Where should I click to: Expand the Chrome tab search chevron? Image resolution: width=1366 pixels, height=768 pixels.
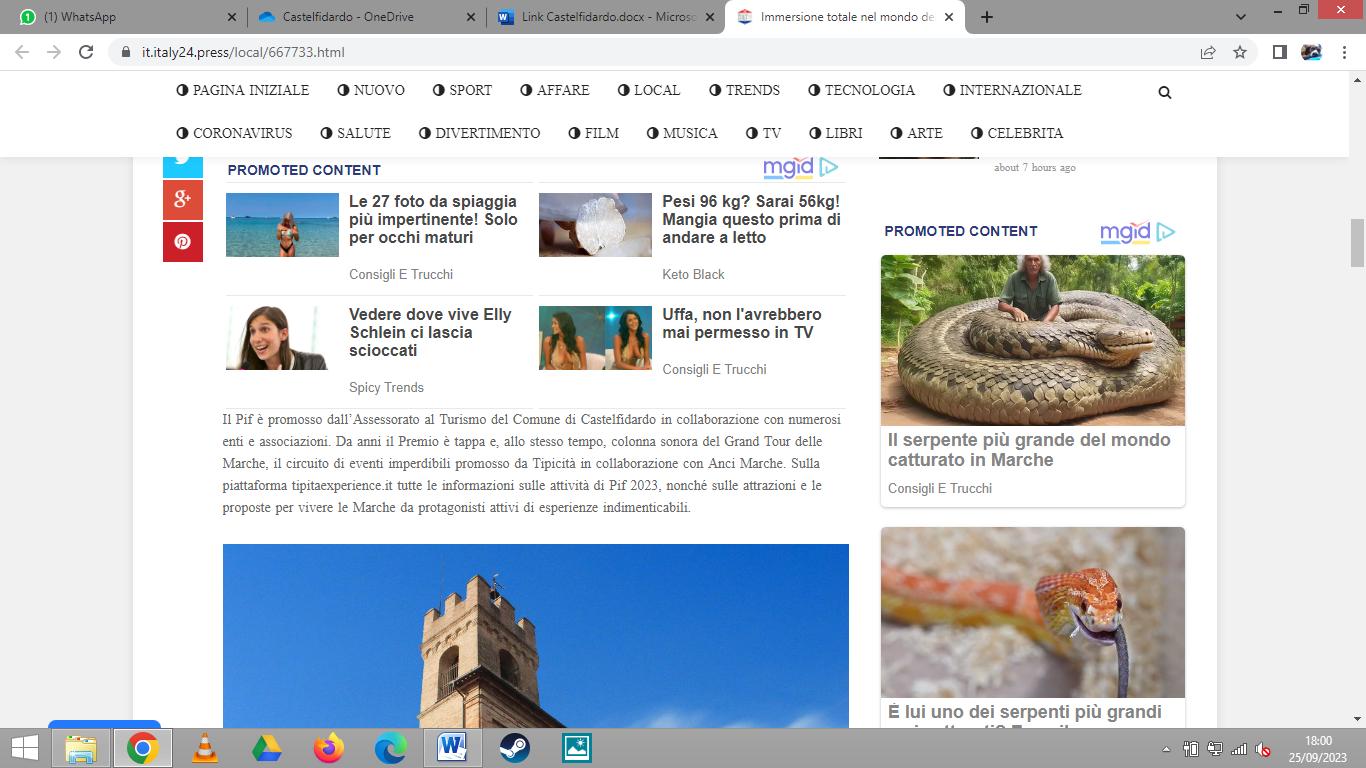click(x=1241, y=17)
